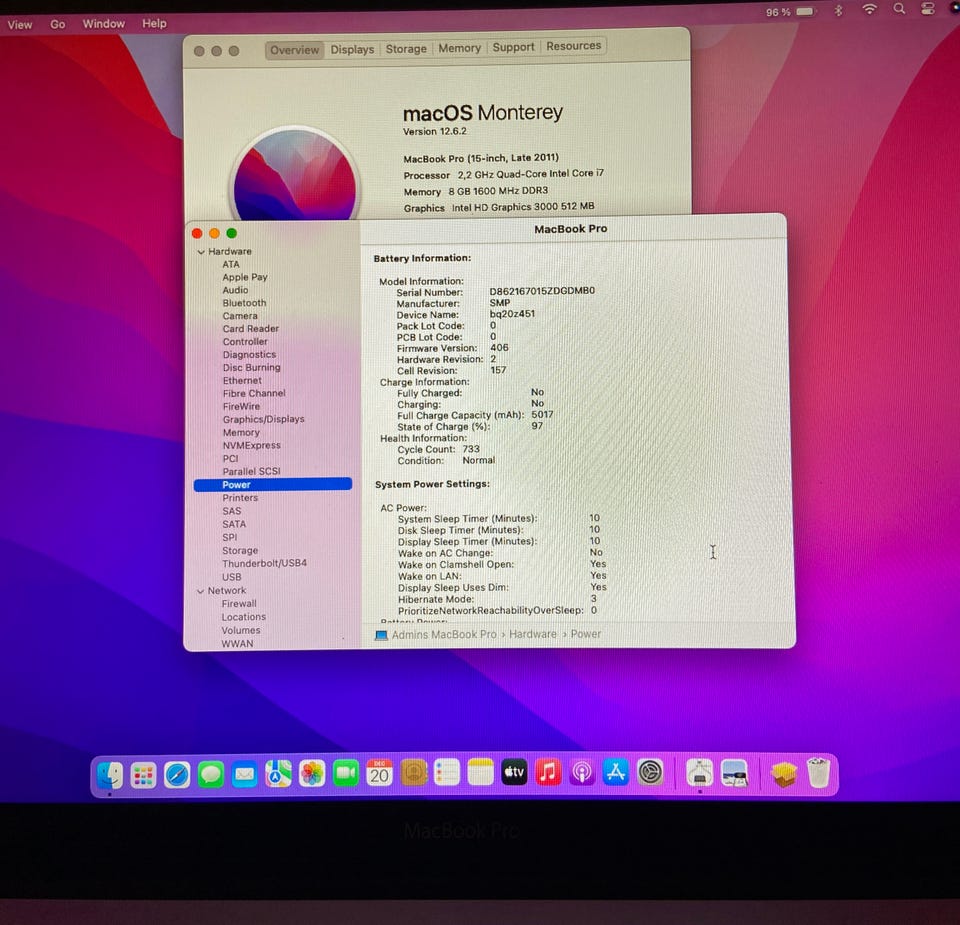The image size is (960, 925).
Task: Open Preview app in the Dock
Action: (x=735, y=773)
